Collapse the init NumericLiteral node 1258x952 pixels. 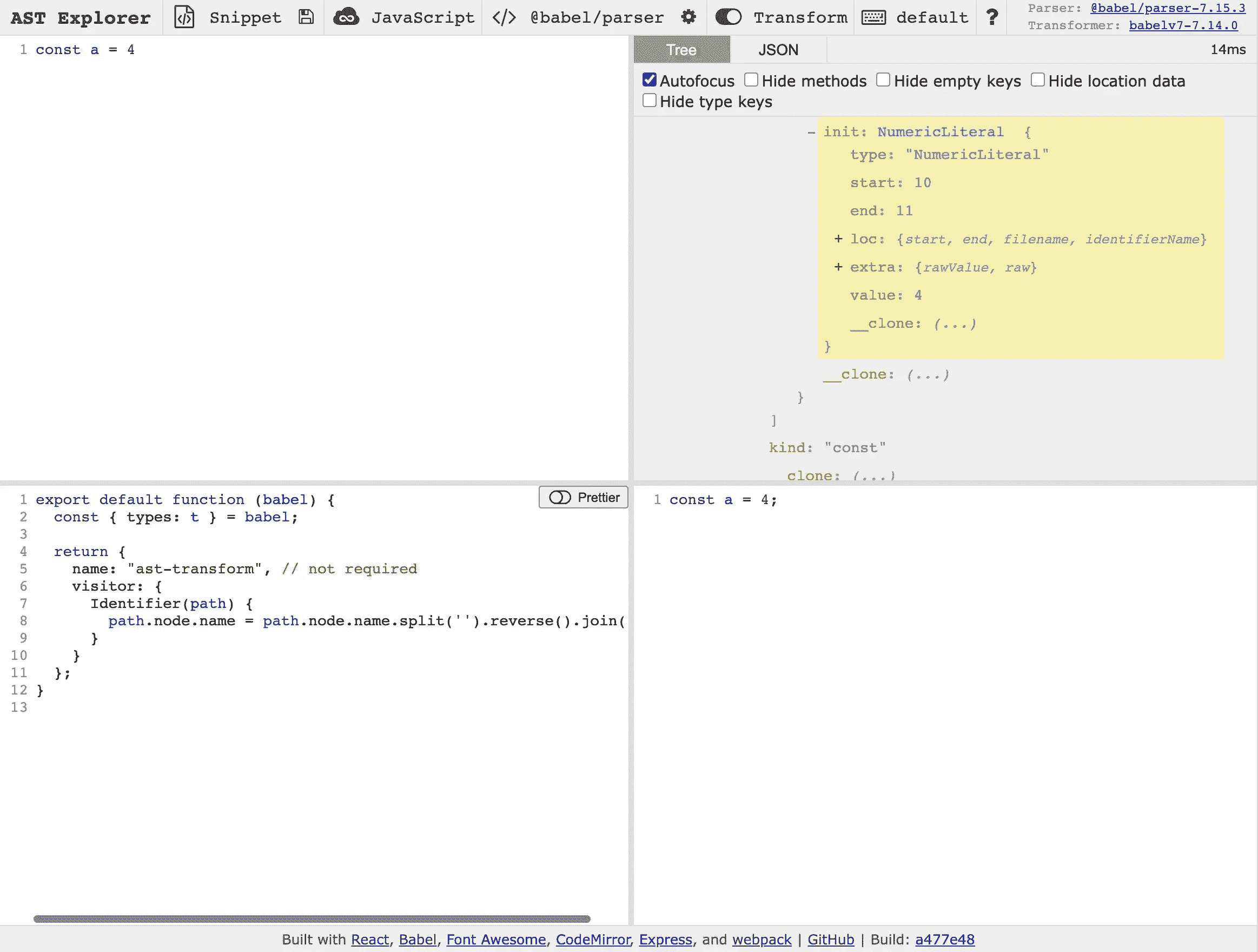pyautogui.click(x=812, y=132)
